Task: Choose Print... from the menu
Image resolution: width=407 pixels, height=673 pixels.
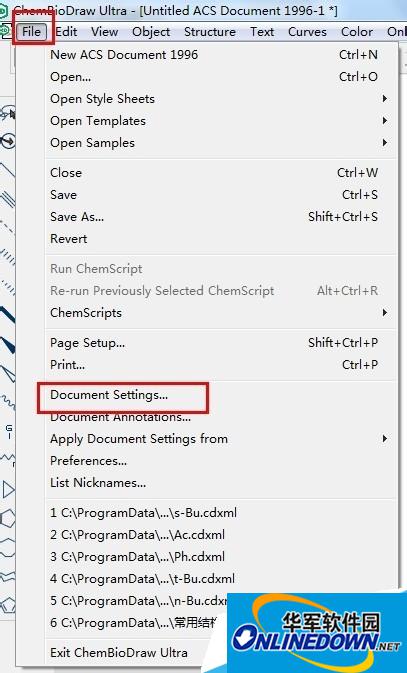Action: [67, 365]
